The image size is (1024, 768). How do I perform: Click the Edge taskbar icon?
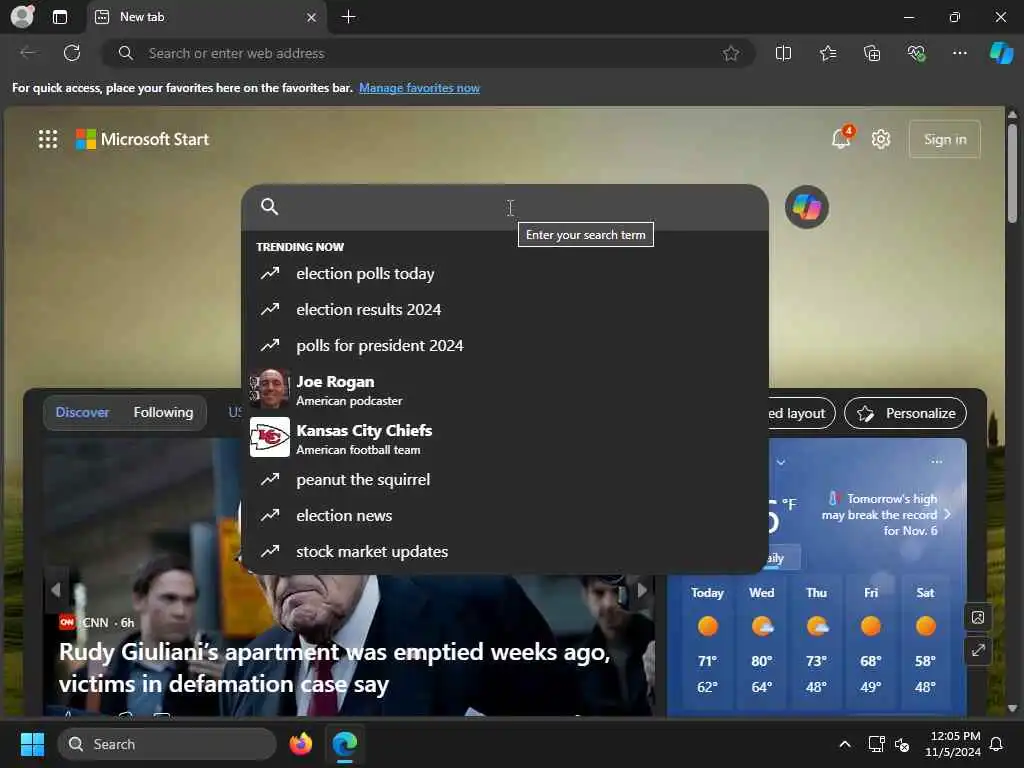click(x=344, y=744)
